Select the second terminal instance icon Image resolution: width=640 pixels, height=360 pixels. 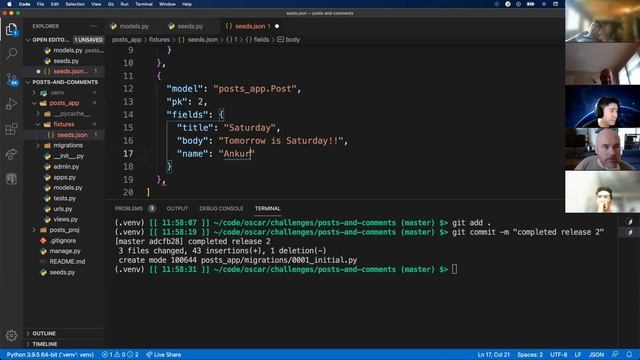tap(629, 232)
